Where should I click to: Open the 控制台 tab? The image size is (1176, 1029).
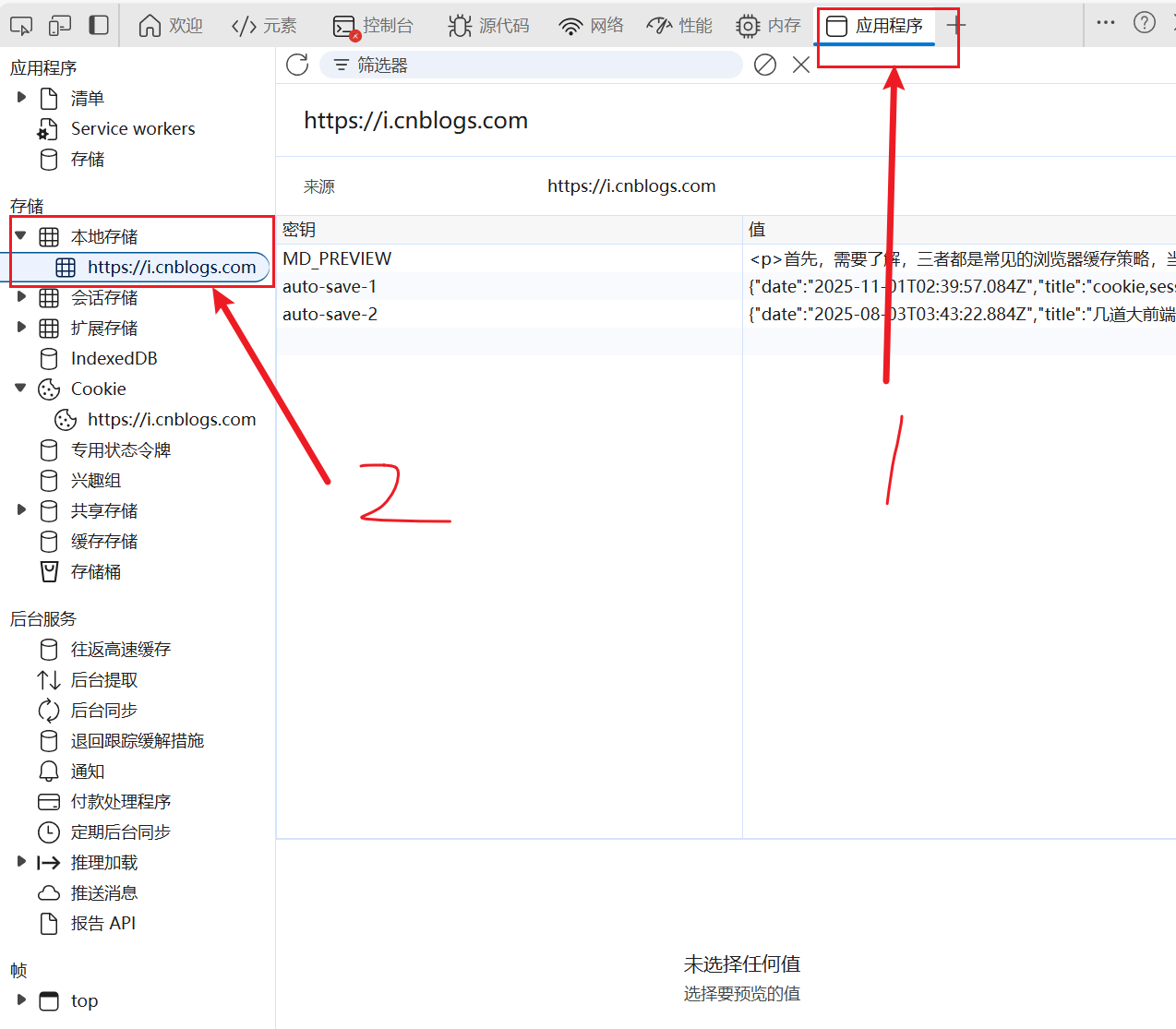click(388, 25)
